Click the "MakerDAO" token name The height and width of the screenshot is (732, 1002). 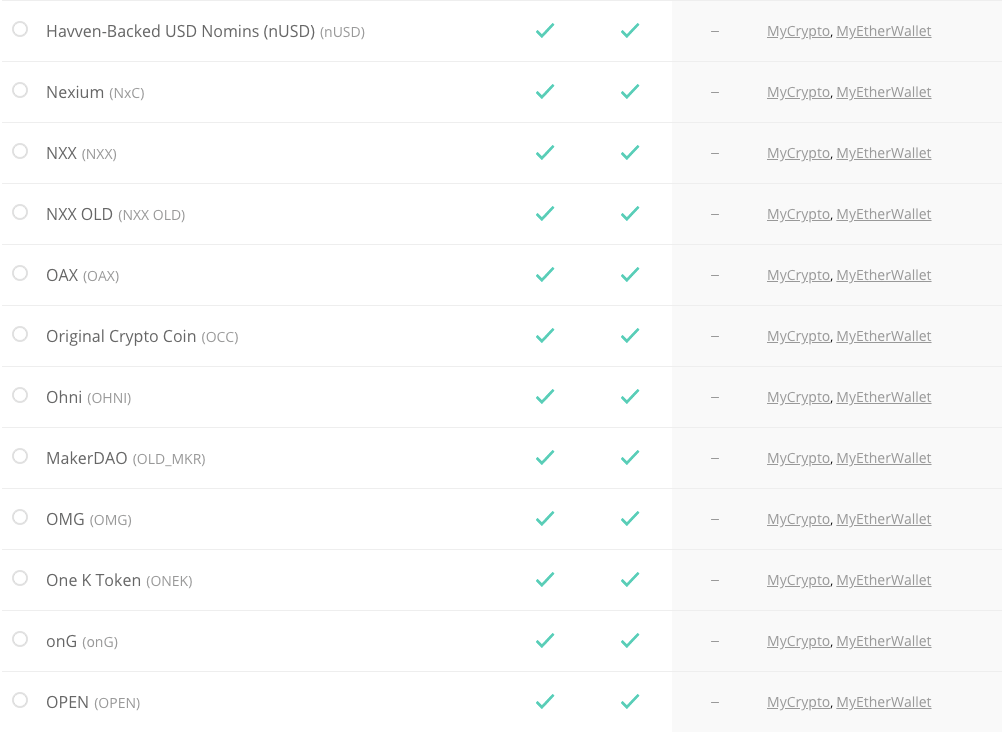pos(86,458)
